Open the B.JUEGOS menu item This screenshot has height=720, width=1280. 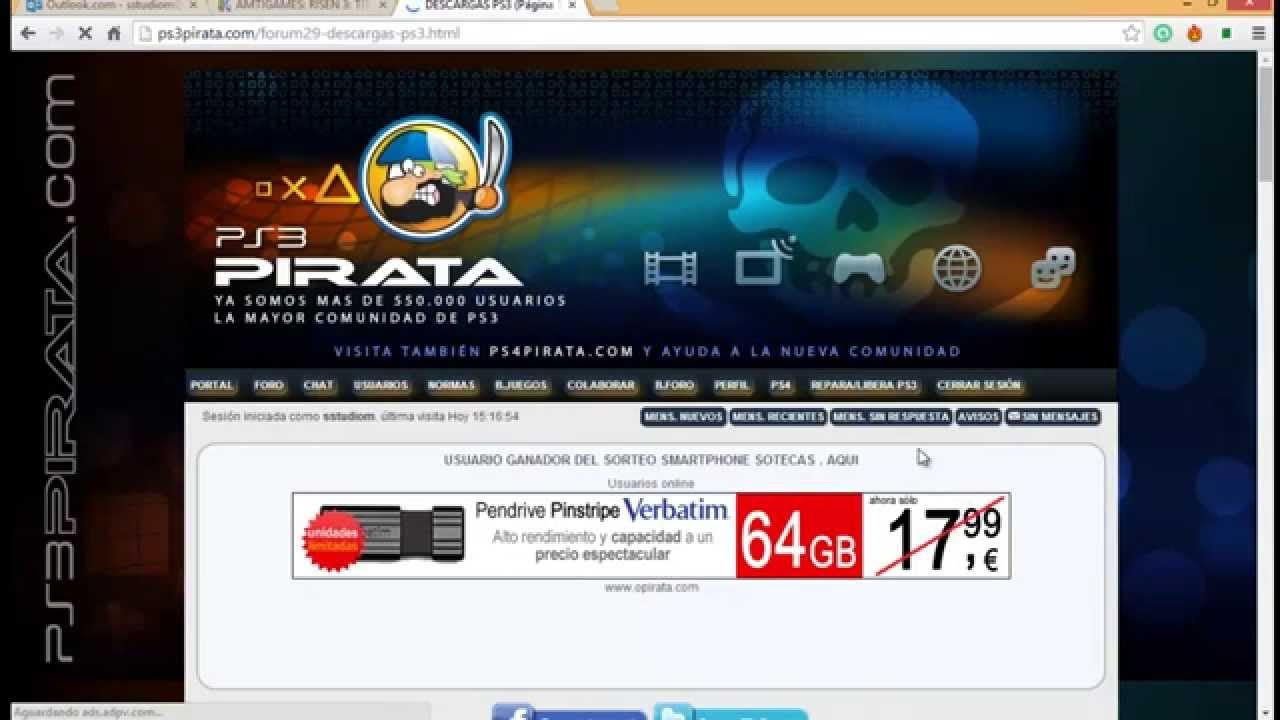[521, 385]
